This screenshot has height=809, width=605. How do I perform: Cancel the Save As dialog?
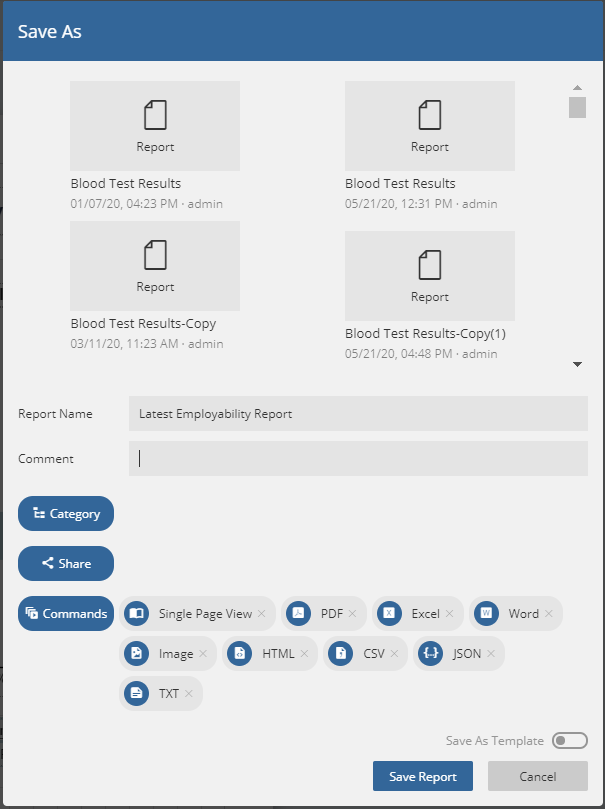[x=537, y=777]
